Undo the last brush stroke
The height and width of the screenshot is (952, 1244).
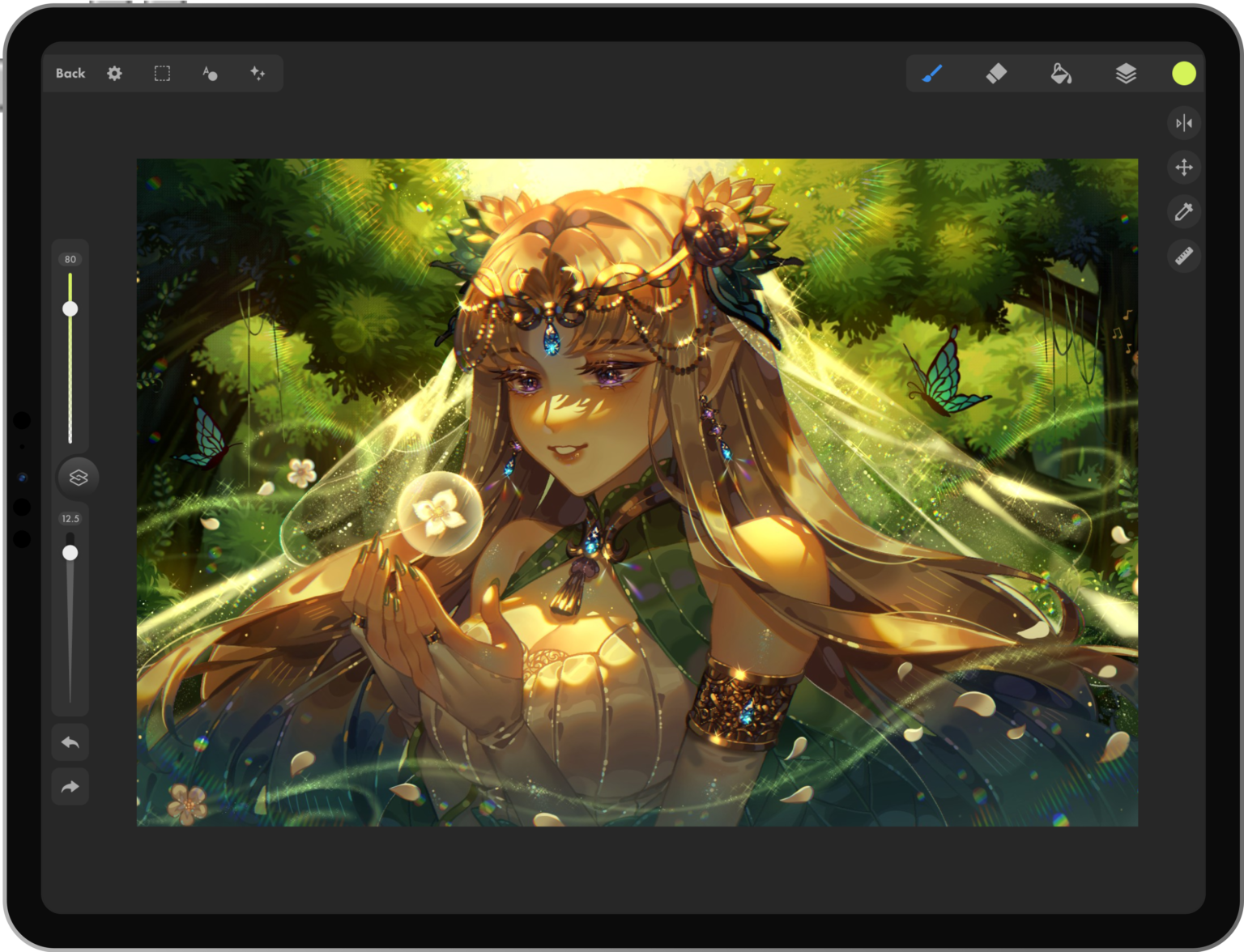pyautogui.click(x=70, y=742)
